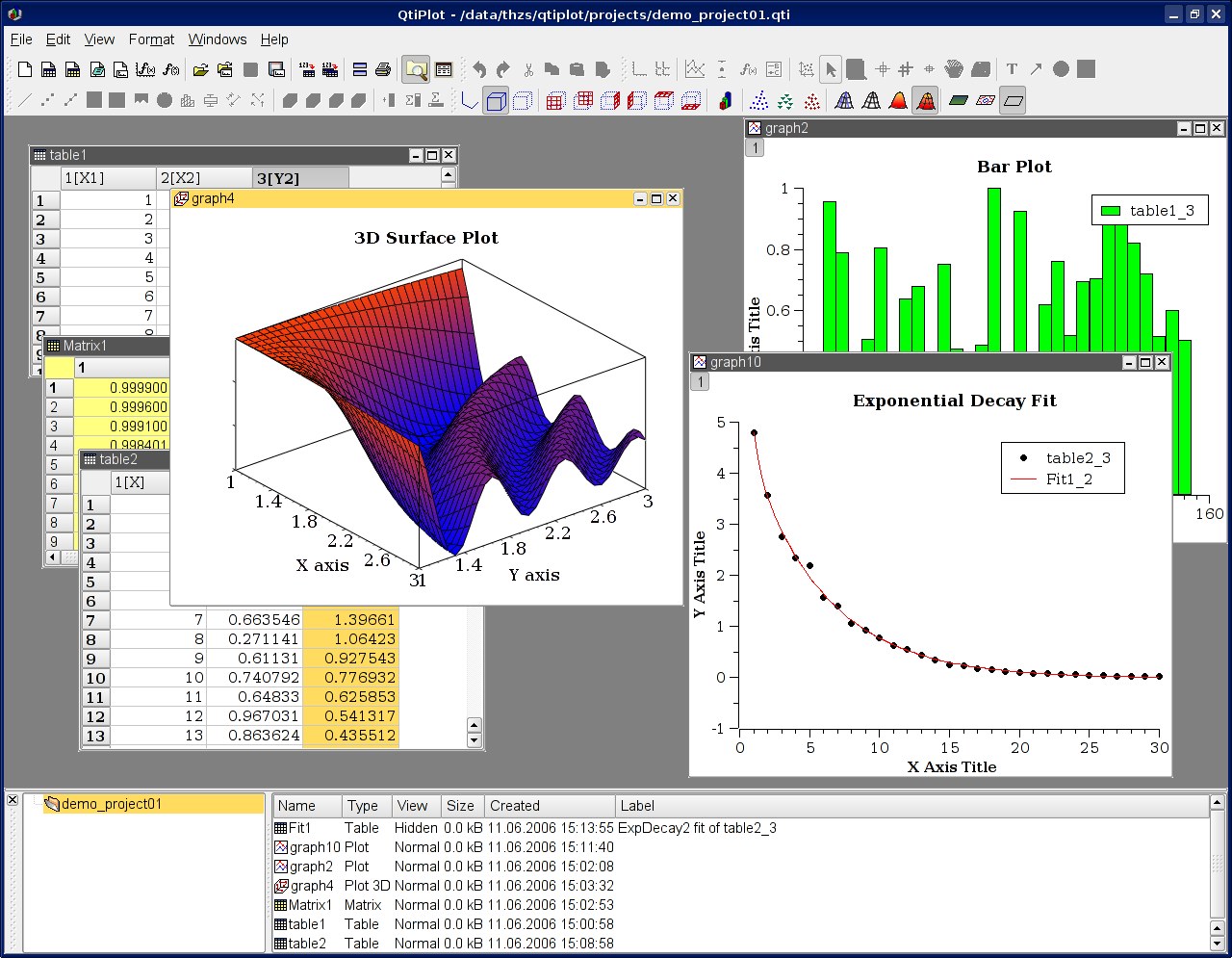
Task: Toggle the Project Explorer magnifier button
Action: point(416,69)
